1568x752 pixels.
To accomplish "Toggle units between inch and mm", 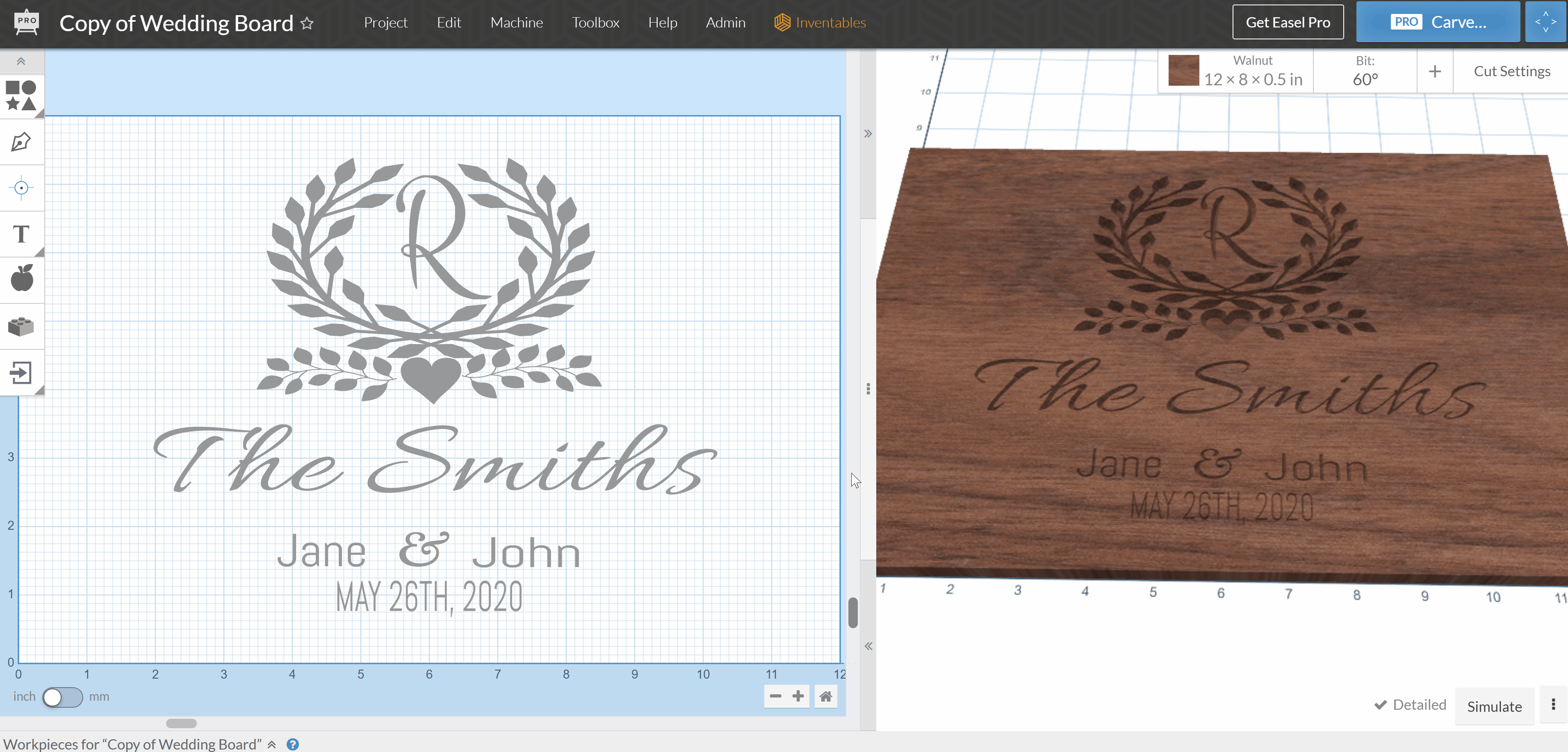I will 62,697.
